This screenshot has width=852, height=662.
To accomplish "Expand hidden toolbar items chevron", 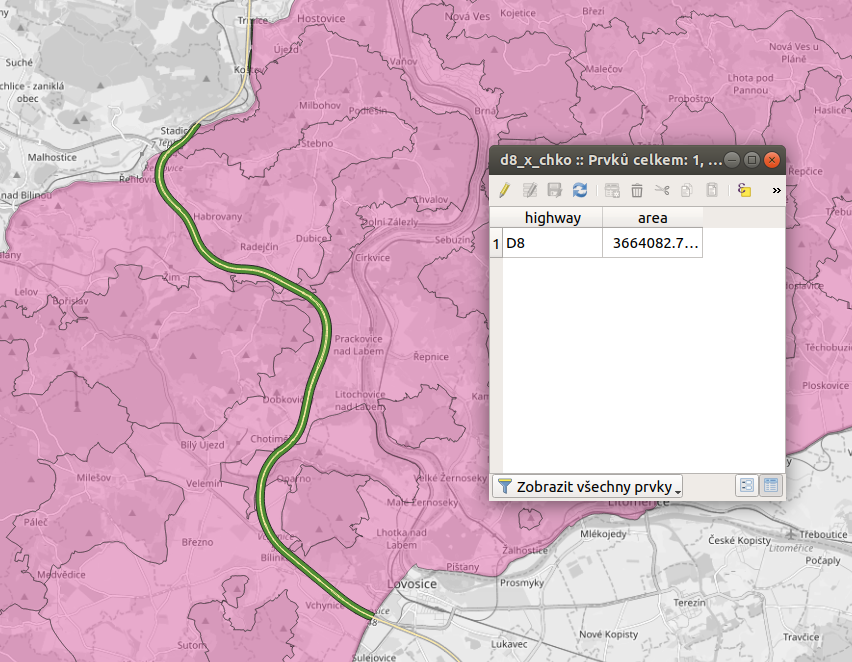I will coord(776,190).
